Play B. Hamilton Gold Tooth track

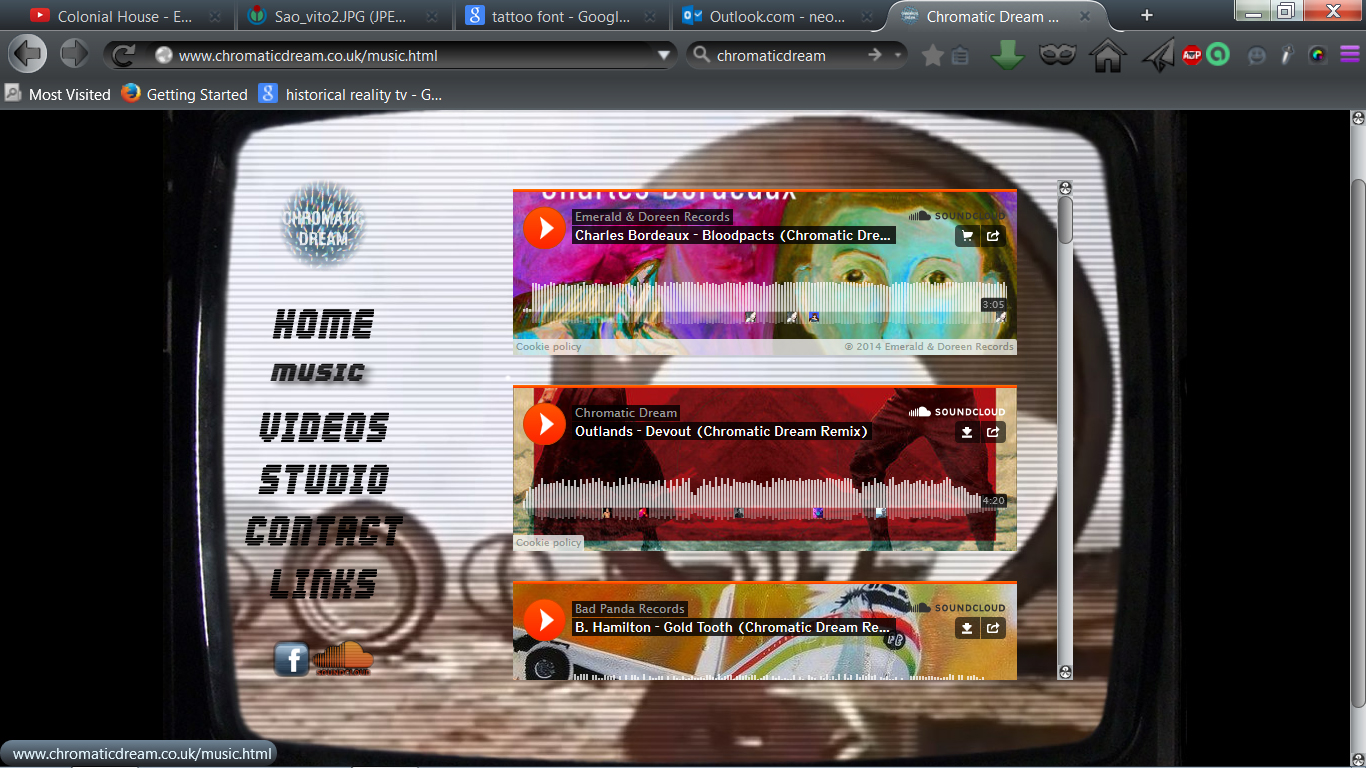tap(544, 620)
